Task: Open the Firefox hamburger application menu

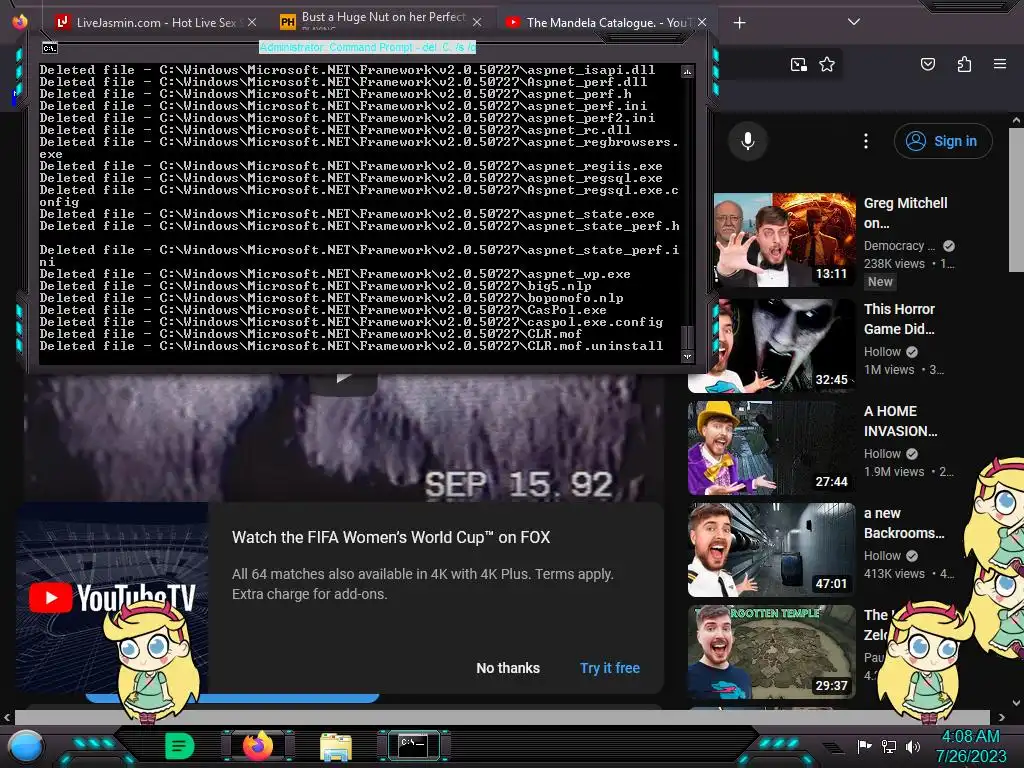Action: [1000, 64]
